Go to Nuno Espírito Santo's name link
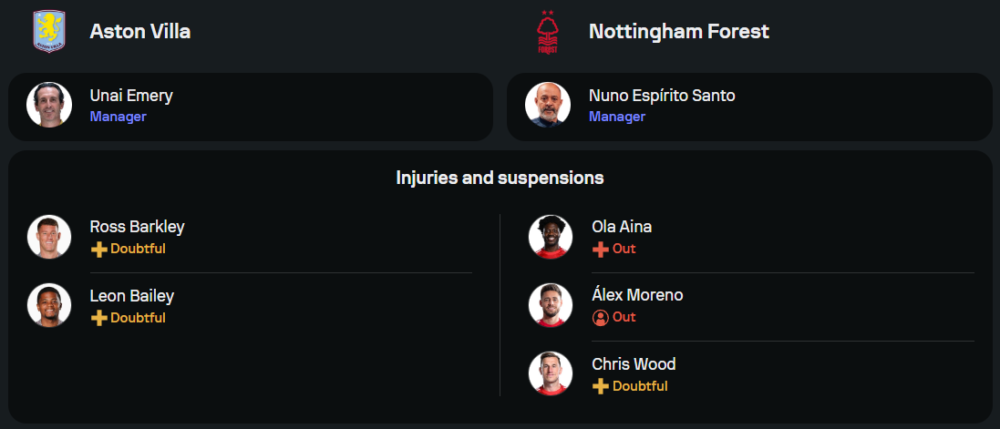 (662, 96)
